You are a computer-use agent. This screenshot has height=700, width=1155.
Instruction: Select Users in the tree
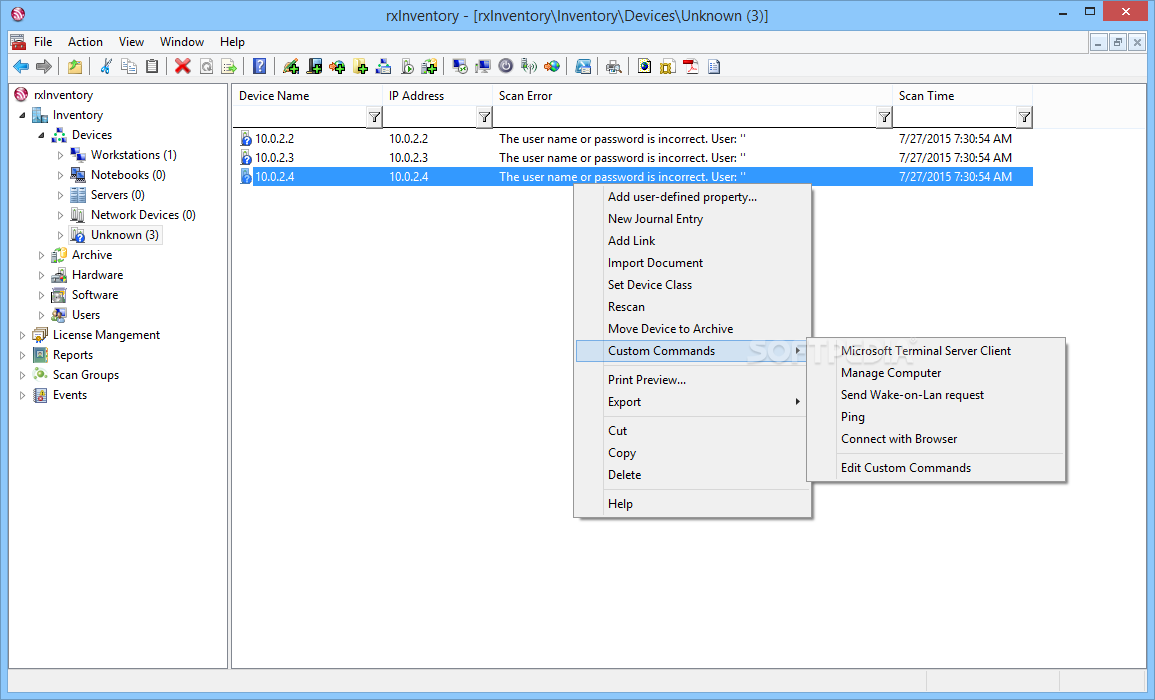pyautogui.click(x=85, y=315)
